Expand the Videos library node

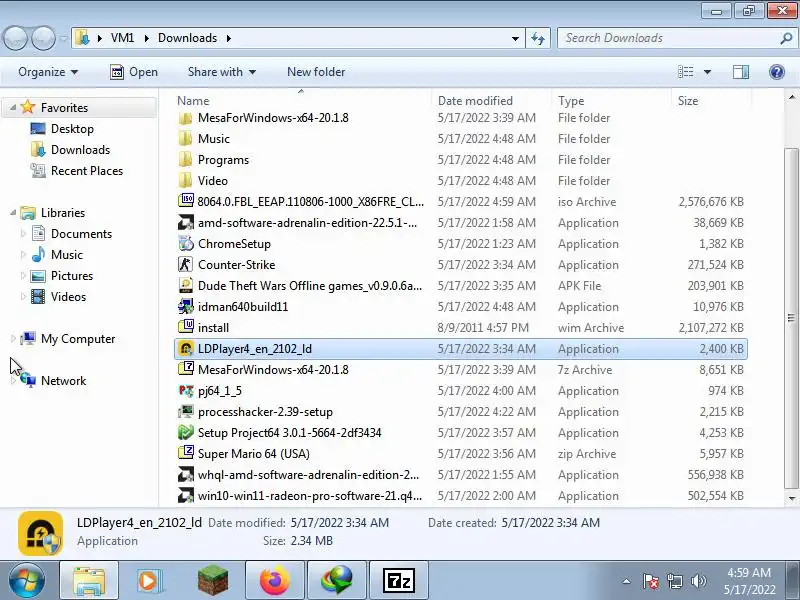coord(23,296)
